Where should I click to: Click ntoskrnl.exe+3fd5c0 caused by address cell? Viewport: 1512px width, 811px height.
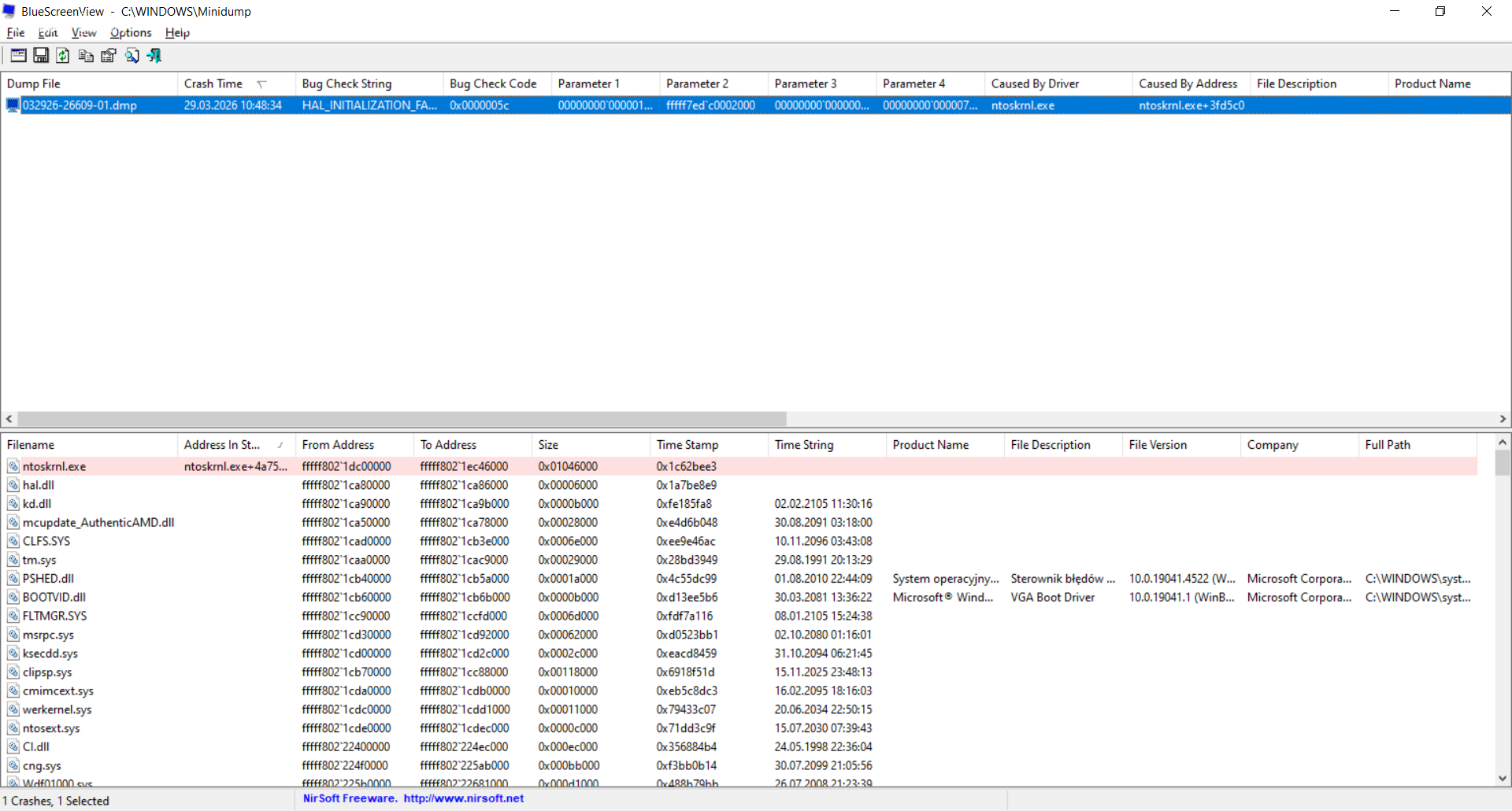(1191, 106)
